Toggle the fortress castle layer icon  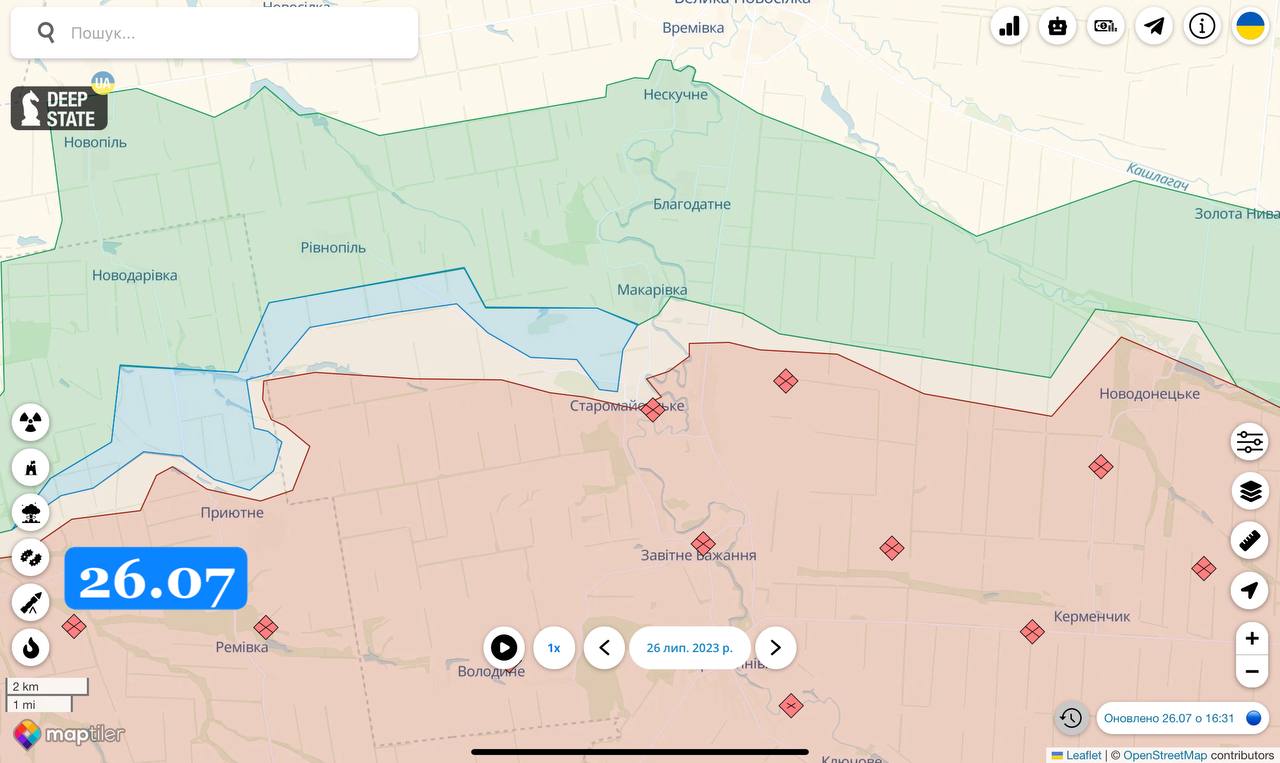(31, 467)
